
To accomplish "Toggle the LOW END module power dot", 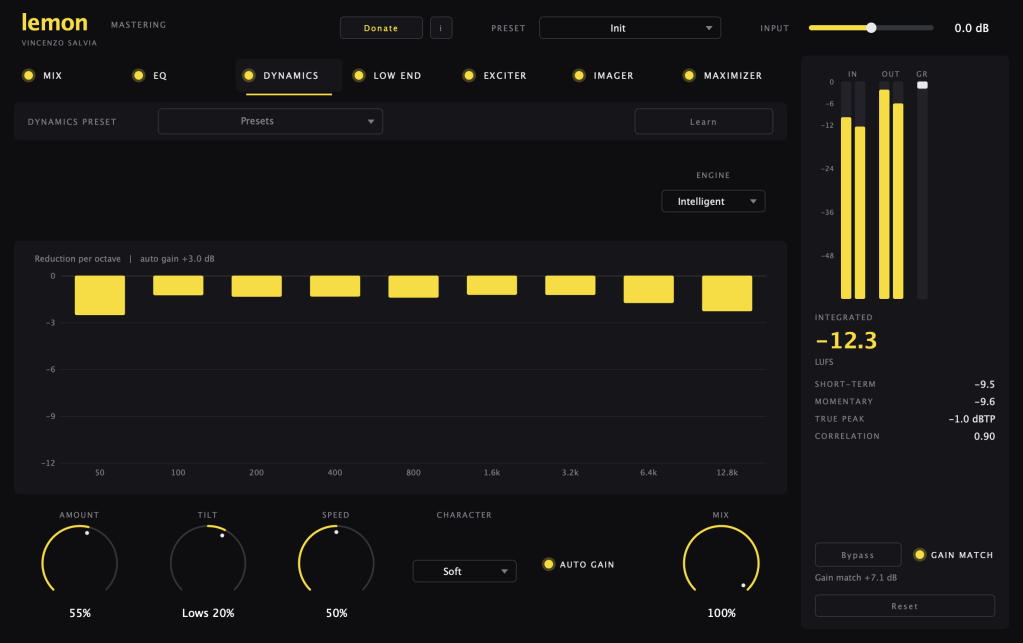I will click(359, 75).
